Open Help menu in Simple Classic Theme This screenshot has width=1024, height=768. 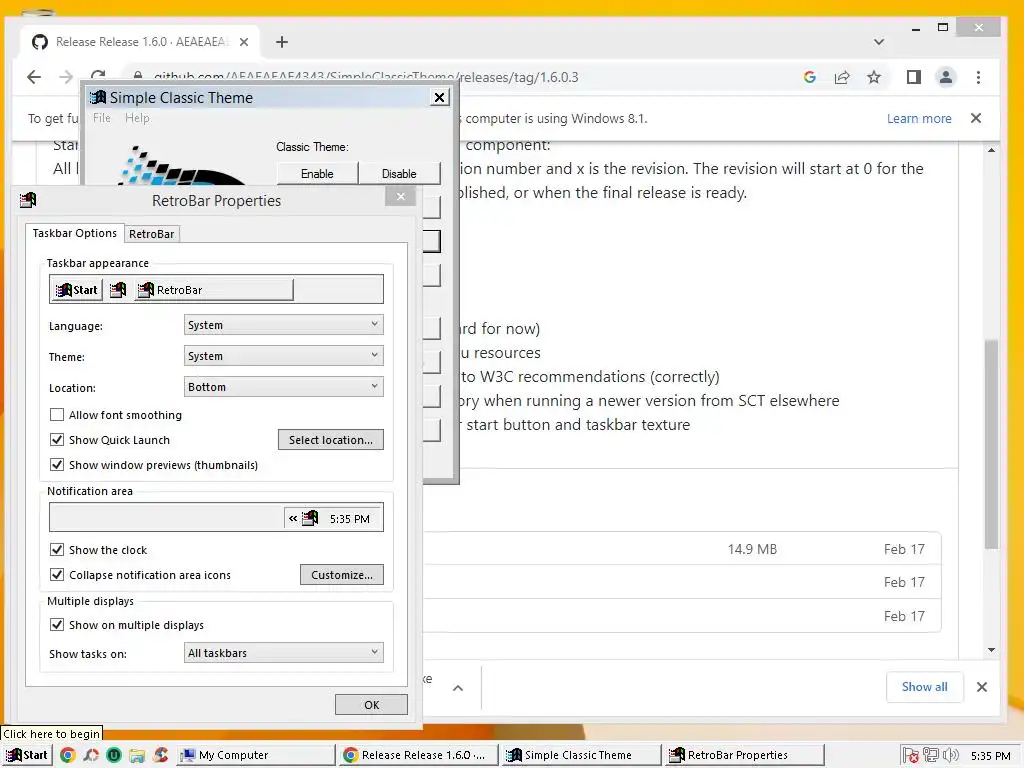point(137,118)
